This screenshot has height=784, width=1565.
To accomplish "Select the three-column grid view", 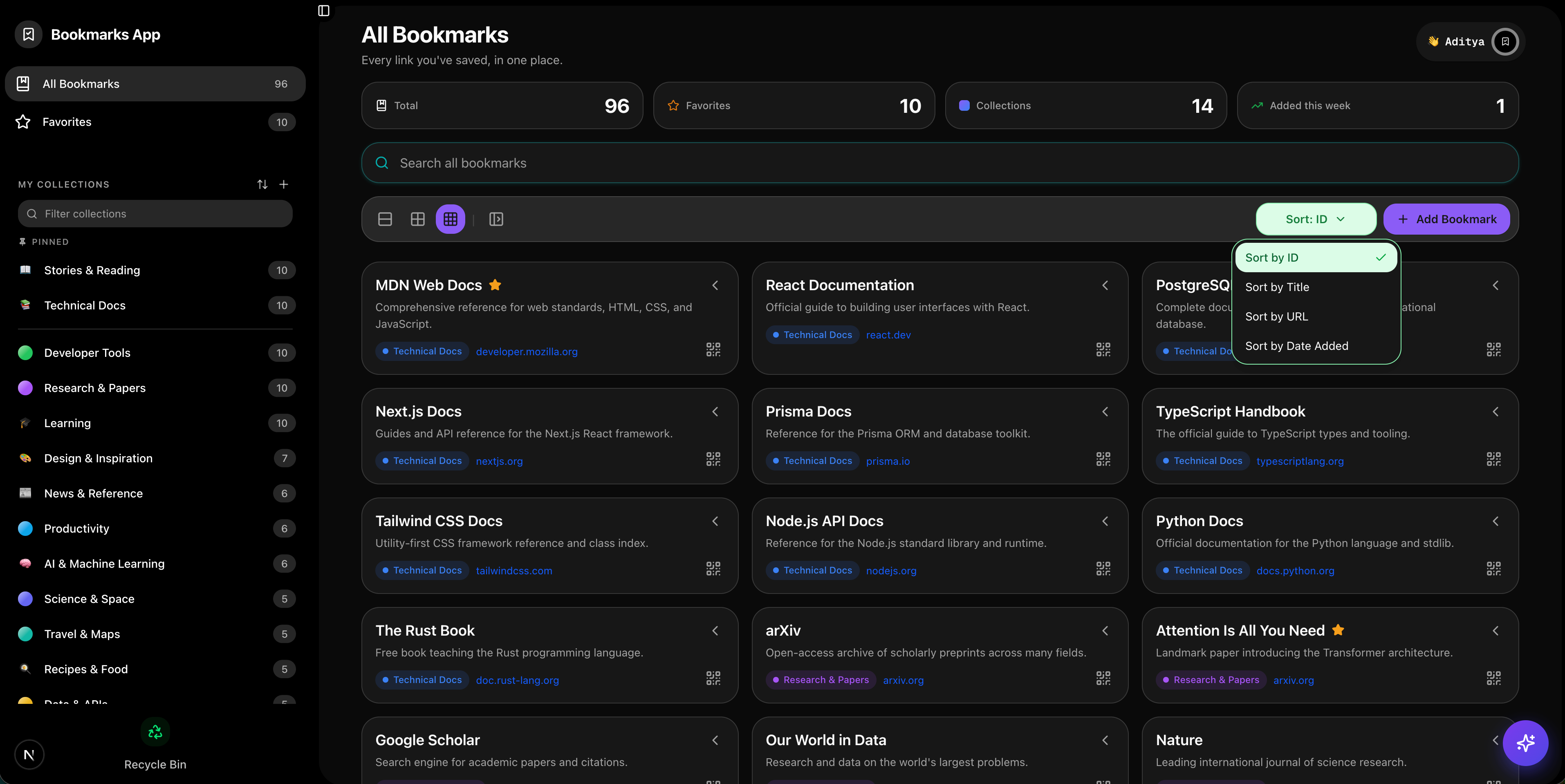I will pyautogui.click(x=450, y=219).
